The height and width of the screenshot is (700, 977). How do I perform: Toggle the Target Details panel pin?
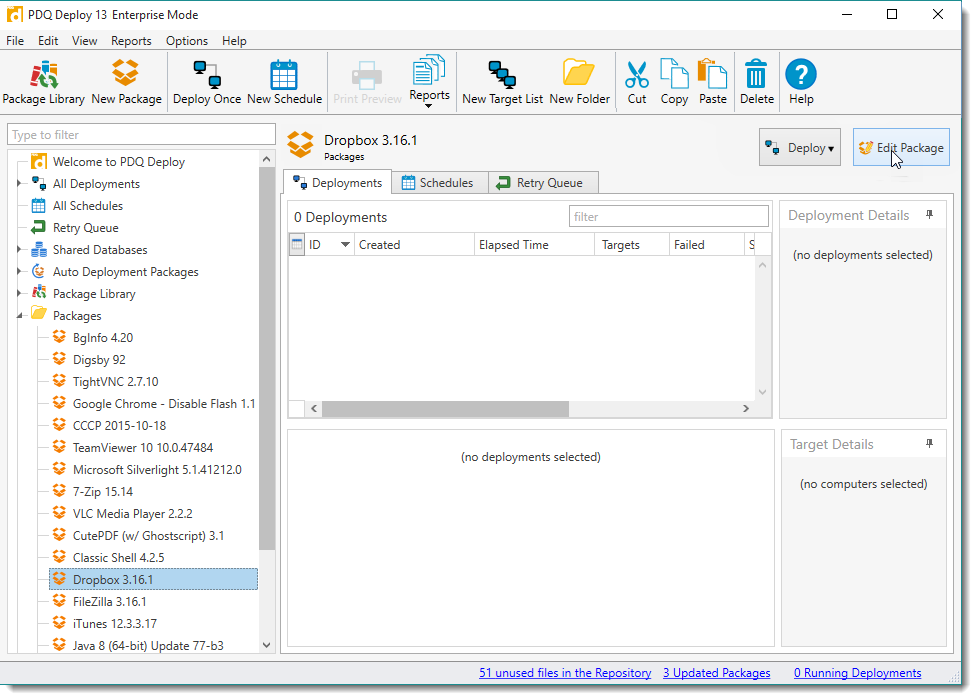(x=929, y=444)
